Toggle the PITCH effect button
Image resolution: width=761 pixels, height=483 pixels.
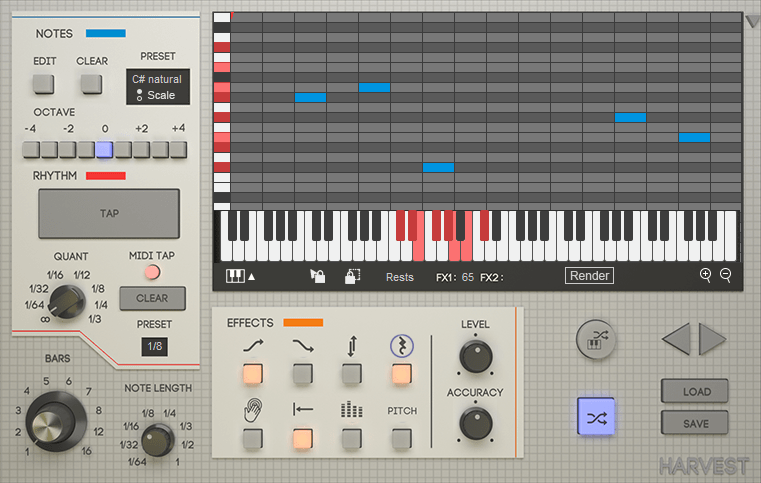(401, 437)
